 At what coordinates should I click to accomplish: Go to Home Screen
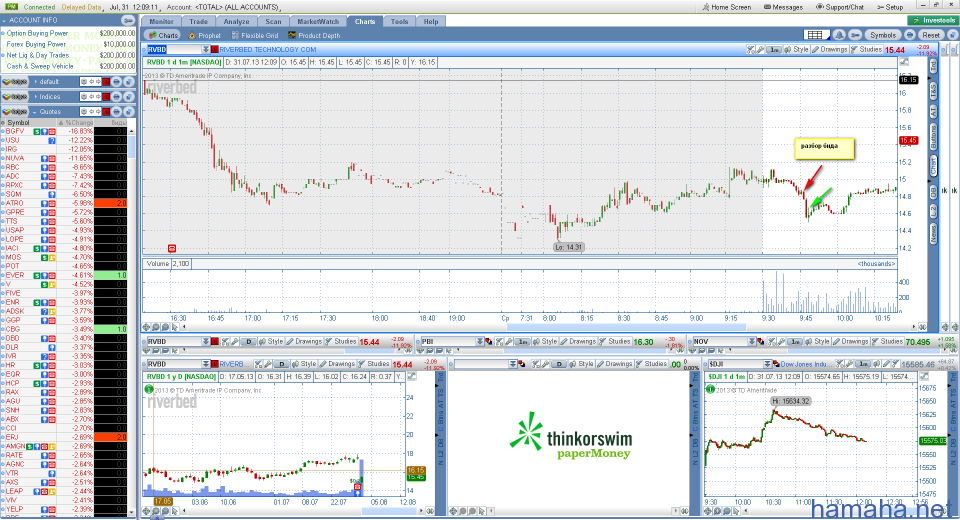click(727, 7)
